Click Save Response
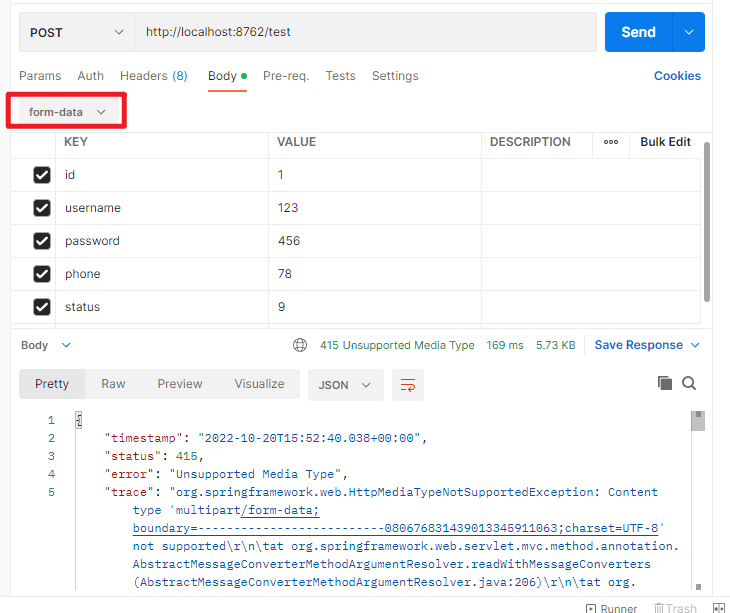The height and width of the screenshot is (613, 730). 639,345
